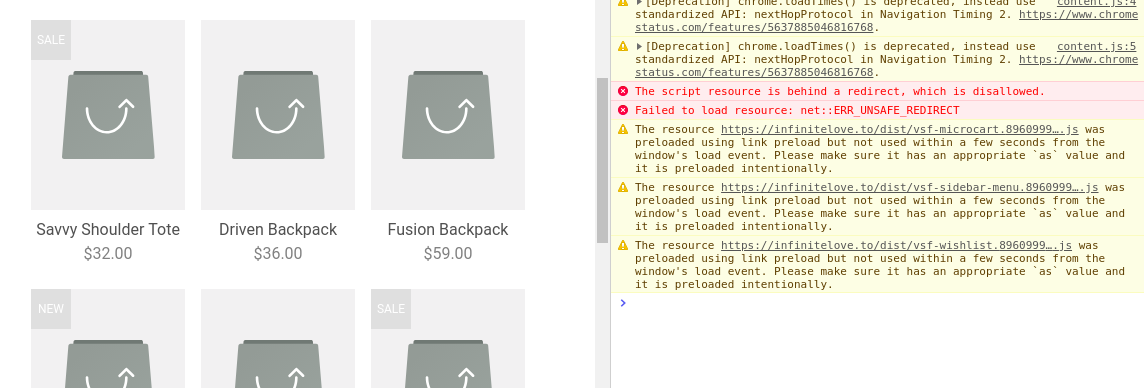This screenshot has height=388, width=1144.
Task: Click warning icon beside vsf-microcart message
Action: [622, 129]
